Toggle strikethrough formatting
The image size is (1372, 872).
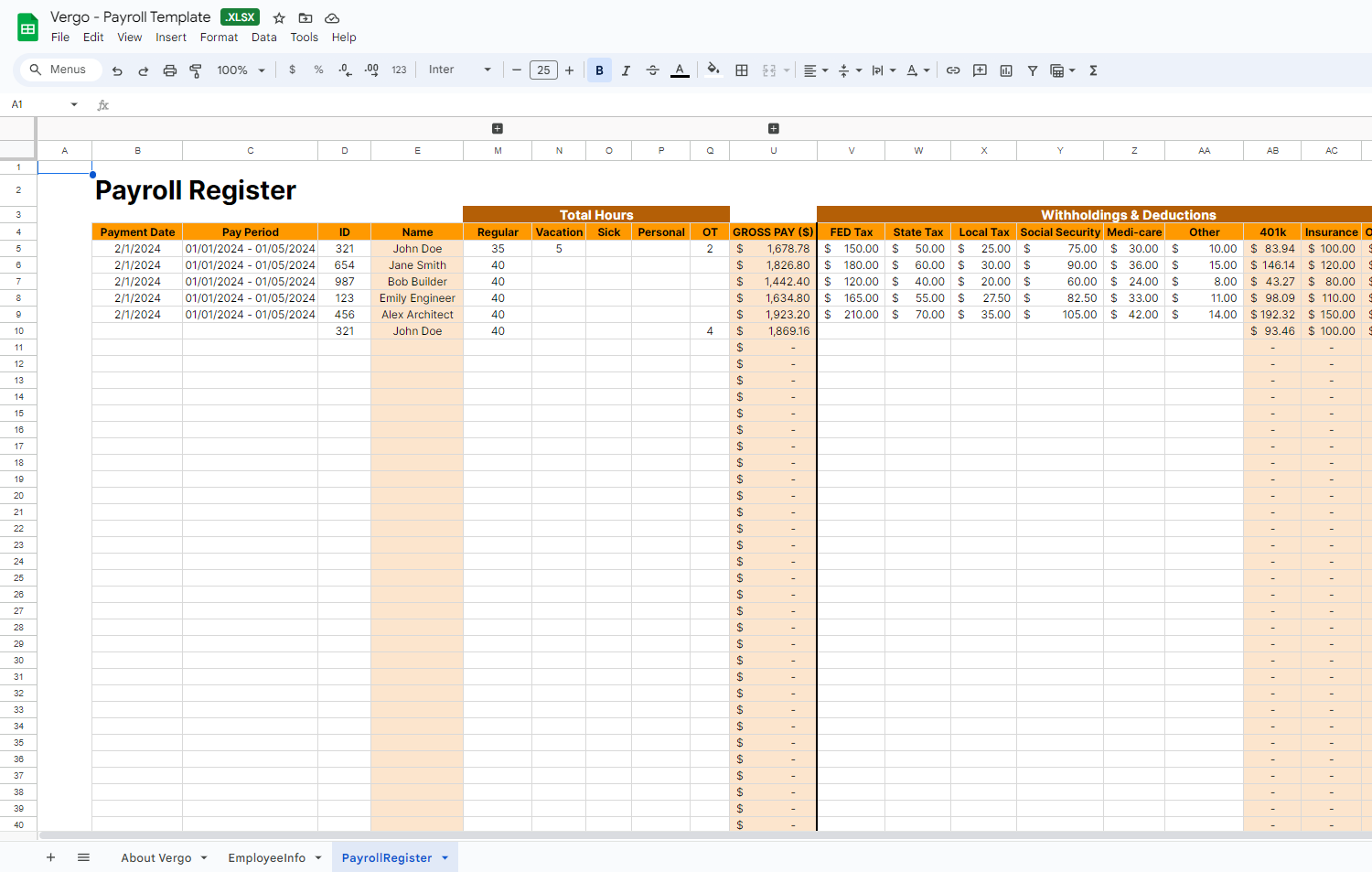pos(652,70)
